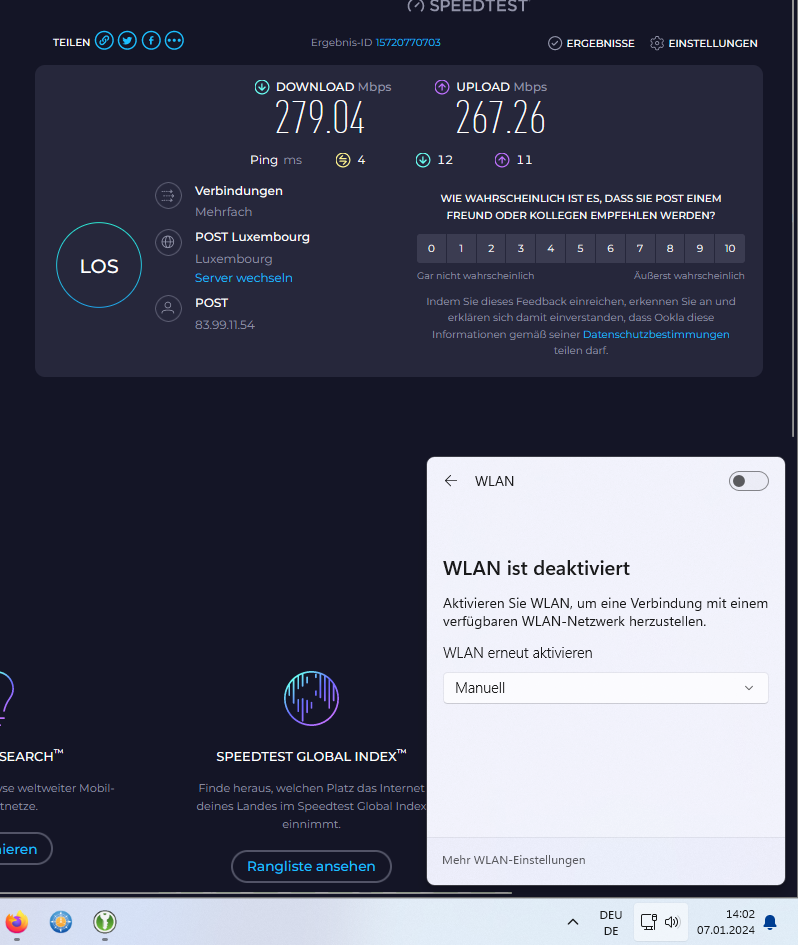The width and height of the screenshot is (798, 945).
Task: Rate recommendation likelihood 5
Action: pyautogui.click(x=580, y=248)
